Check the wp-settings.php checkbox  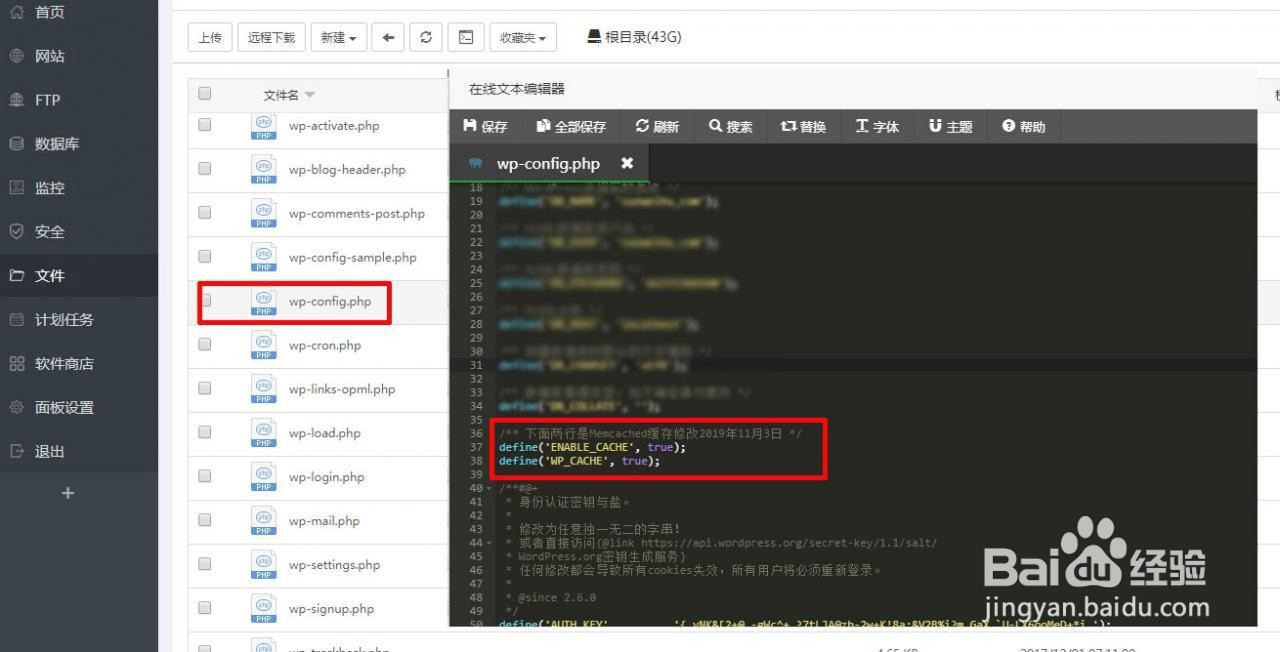[x=205, y=565]
